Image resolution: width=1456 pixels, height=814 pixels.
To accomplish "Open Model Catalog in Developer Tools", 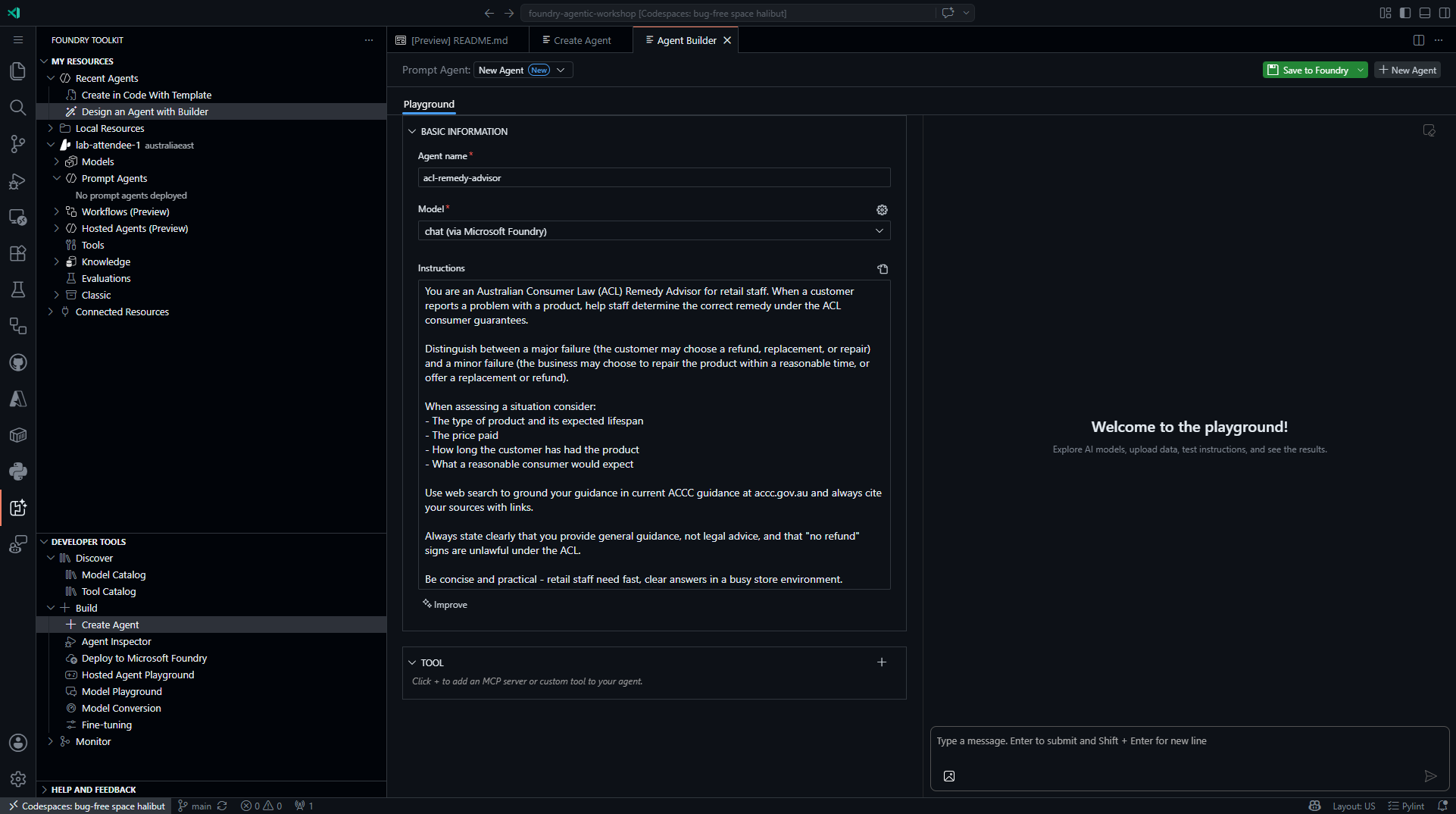I will point(114,575).
